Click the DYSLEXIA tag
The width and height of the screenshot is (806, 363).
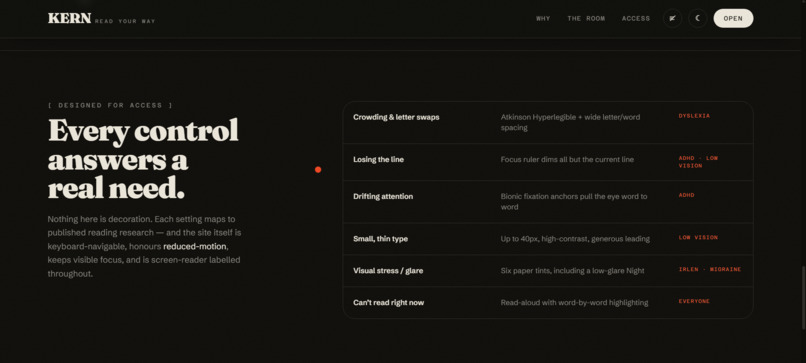coord(694,116)
